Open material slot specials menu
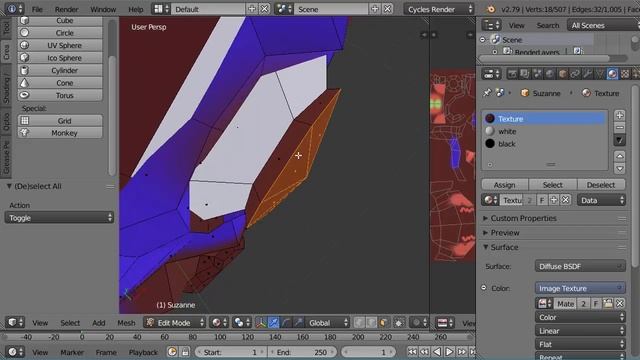 click(x=620, y=140)
